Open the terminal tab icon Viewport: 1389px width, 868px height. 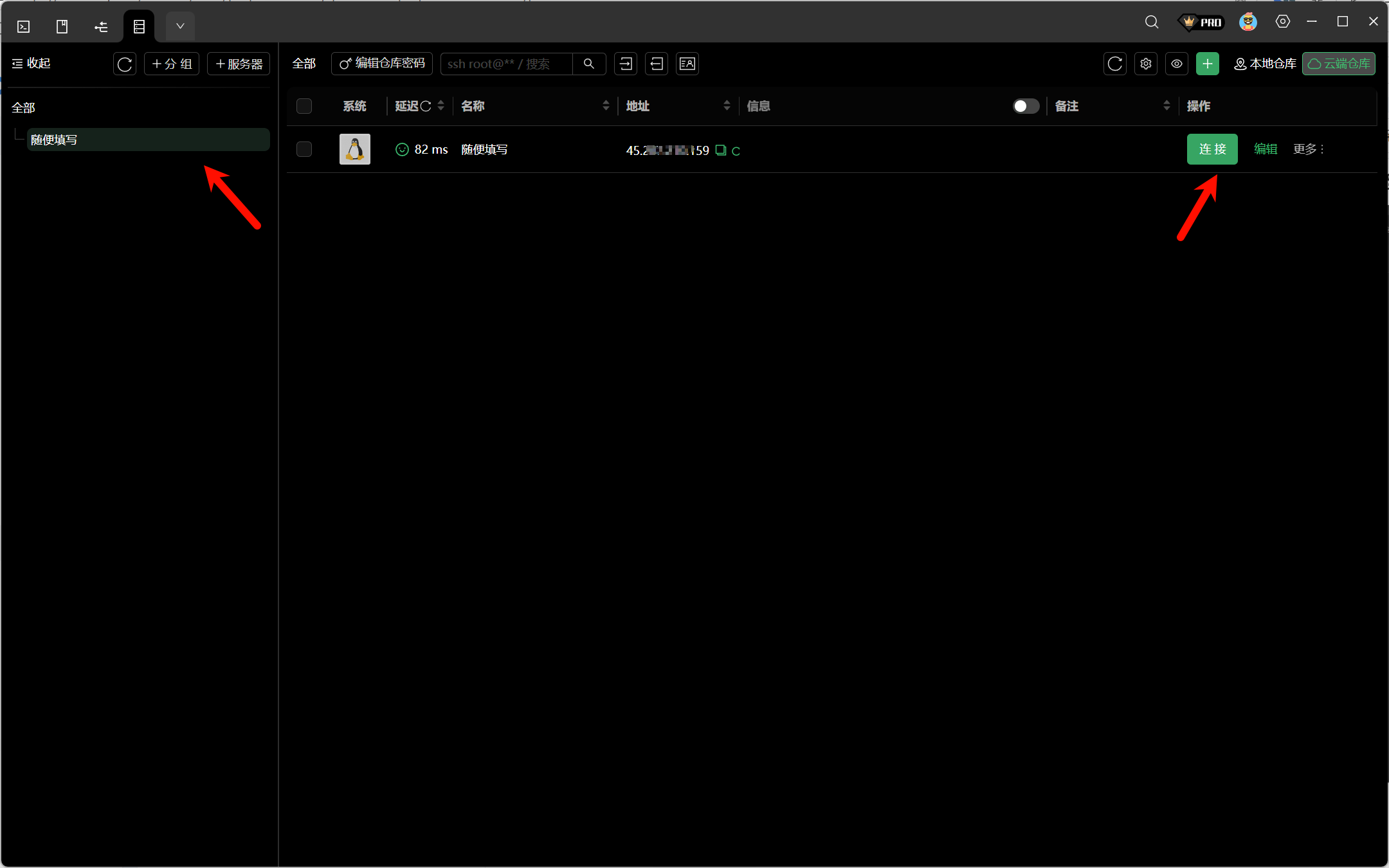point(24,26)
